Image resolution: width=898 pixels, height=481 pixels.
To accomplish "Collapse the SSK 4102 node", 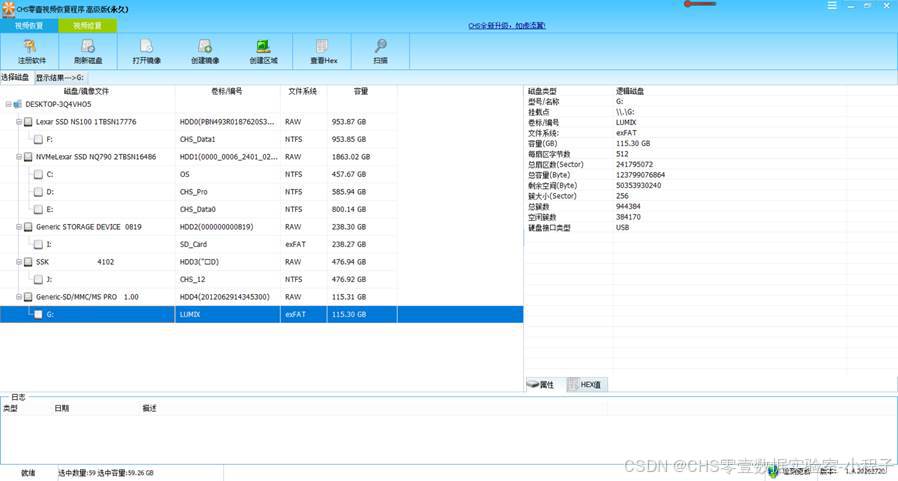I will coord(19,262).
